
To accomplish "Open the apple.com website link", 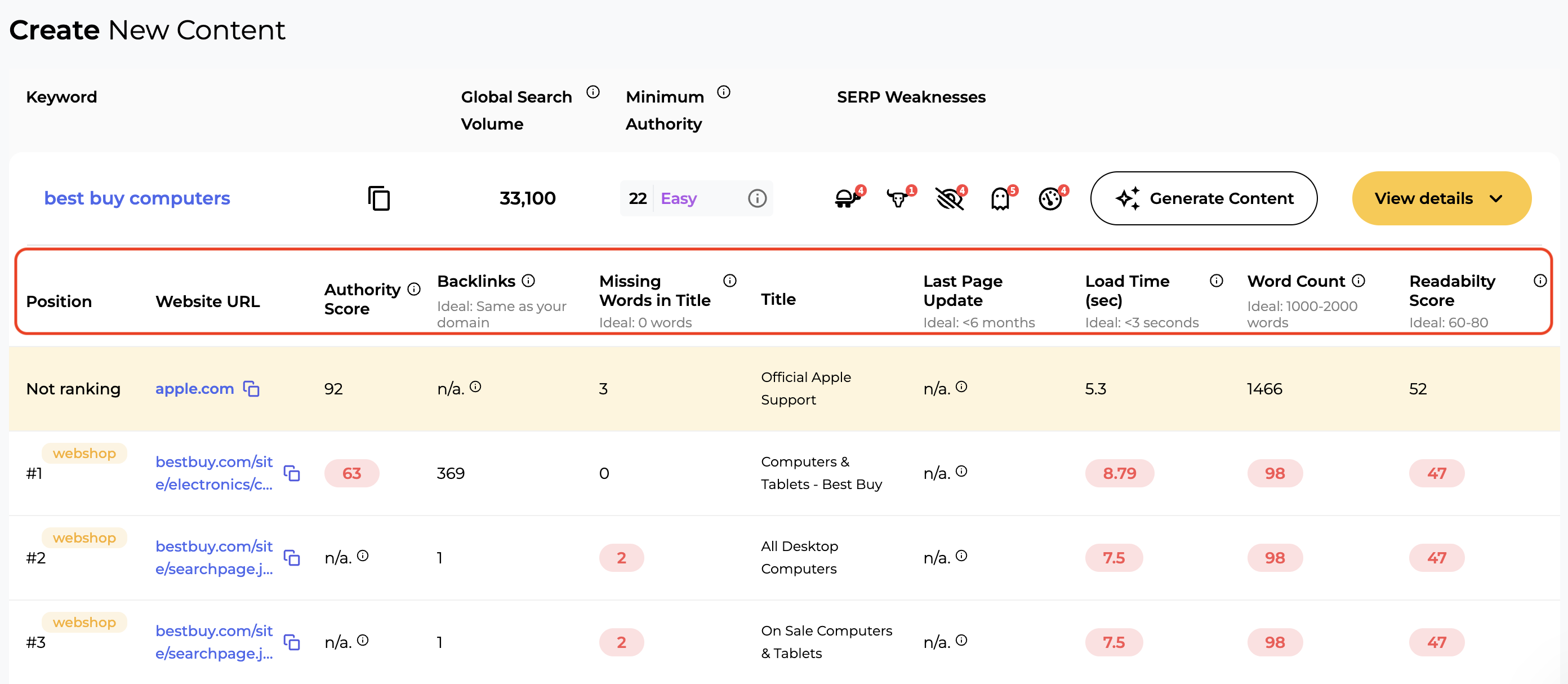I will [x=194, y=389].
